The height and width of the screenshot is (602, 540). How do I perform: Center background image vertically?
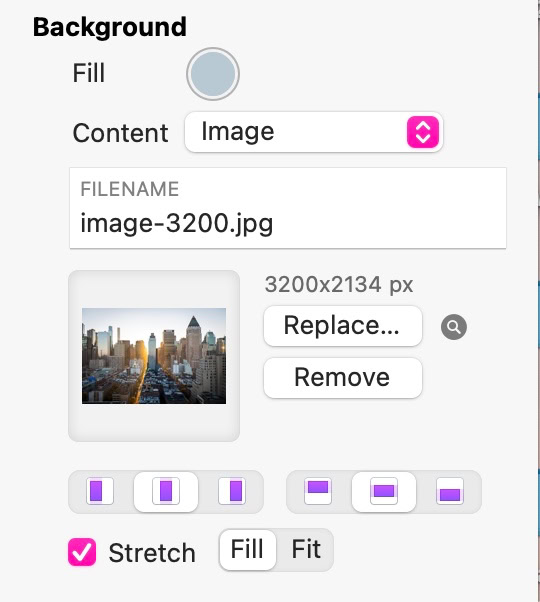coord(384,491)
